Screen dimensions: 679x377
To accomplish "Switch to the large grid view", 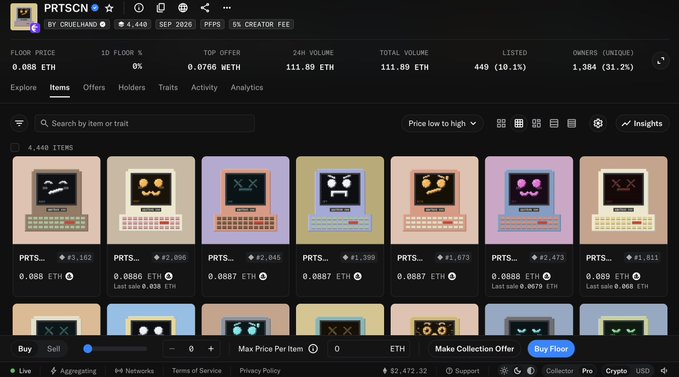I will 501,123.
